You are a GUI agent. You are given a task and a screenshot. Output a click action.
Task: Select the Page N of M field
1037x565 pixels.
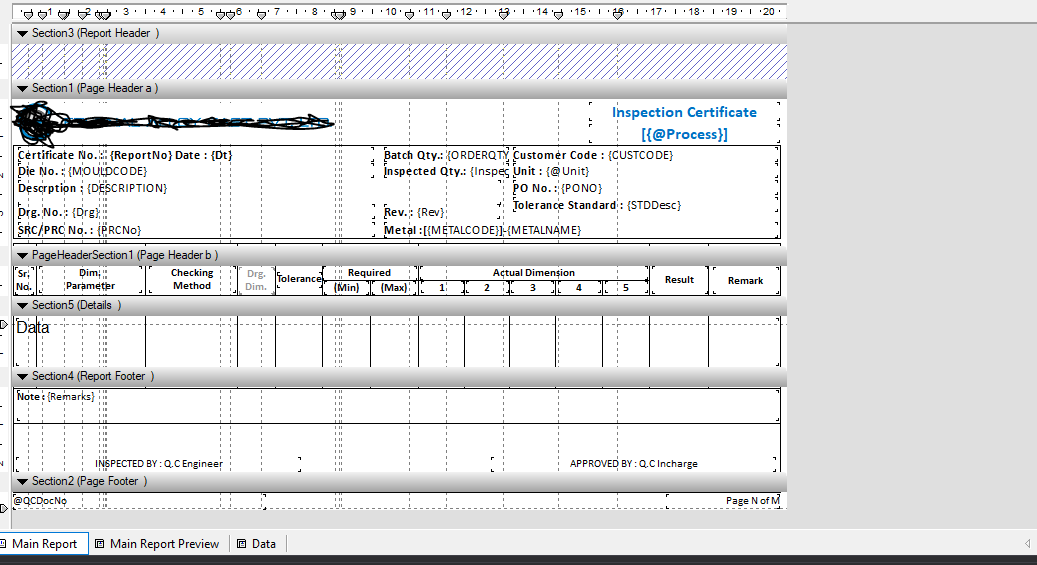pos(724,501)
